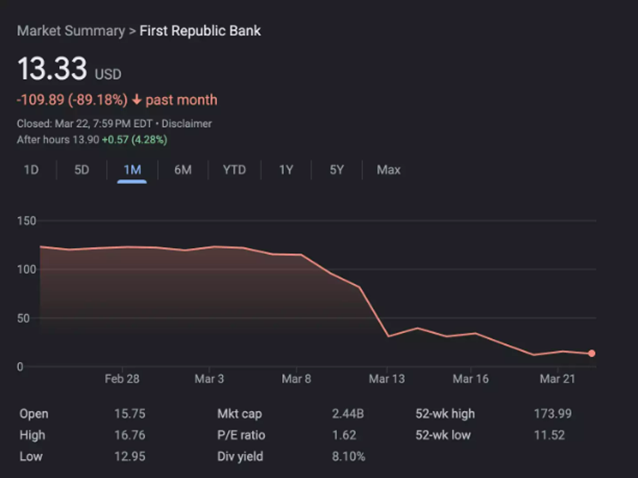Select the 5Y time range

tap(337, 170)
